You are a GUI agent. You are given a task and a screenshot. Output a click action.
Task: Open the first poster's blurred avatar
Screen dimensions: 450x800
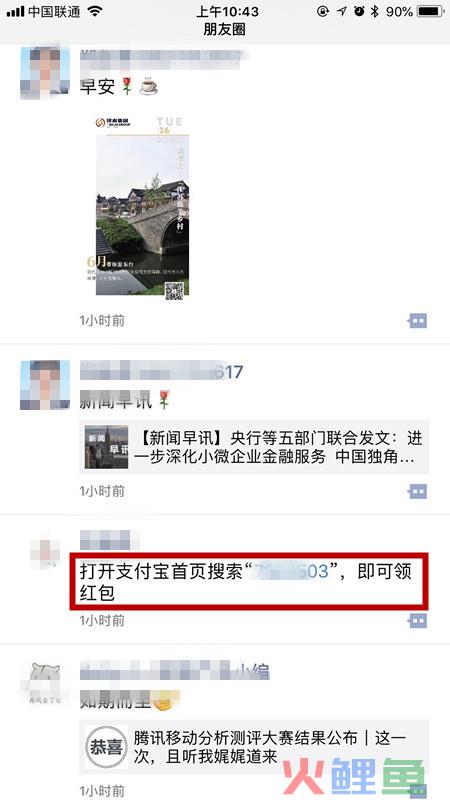45,72
